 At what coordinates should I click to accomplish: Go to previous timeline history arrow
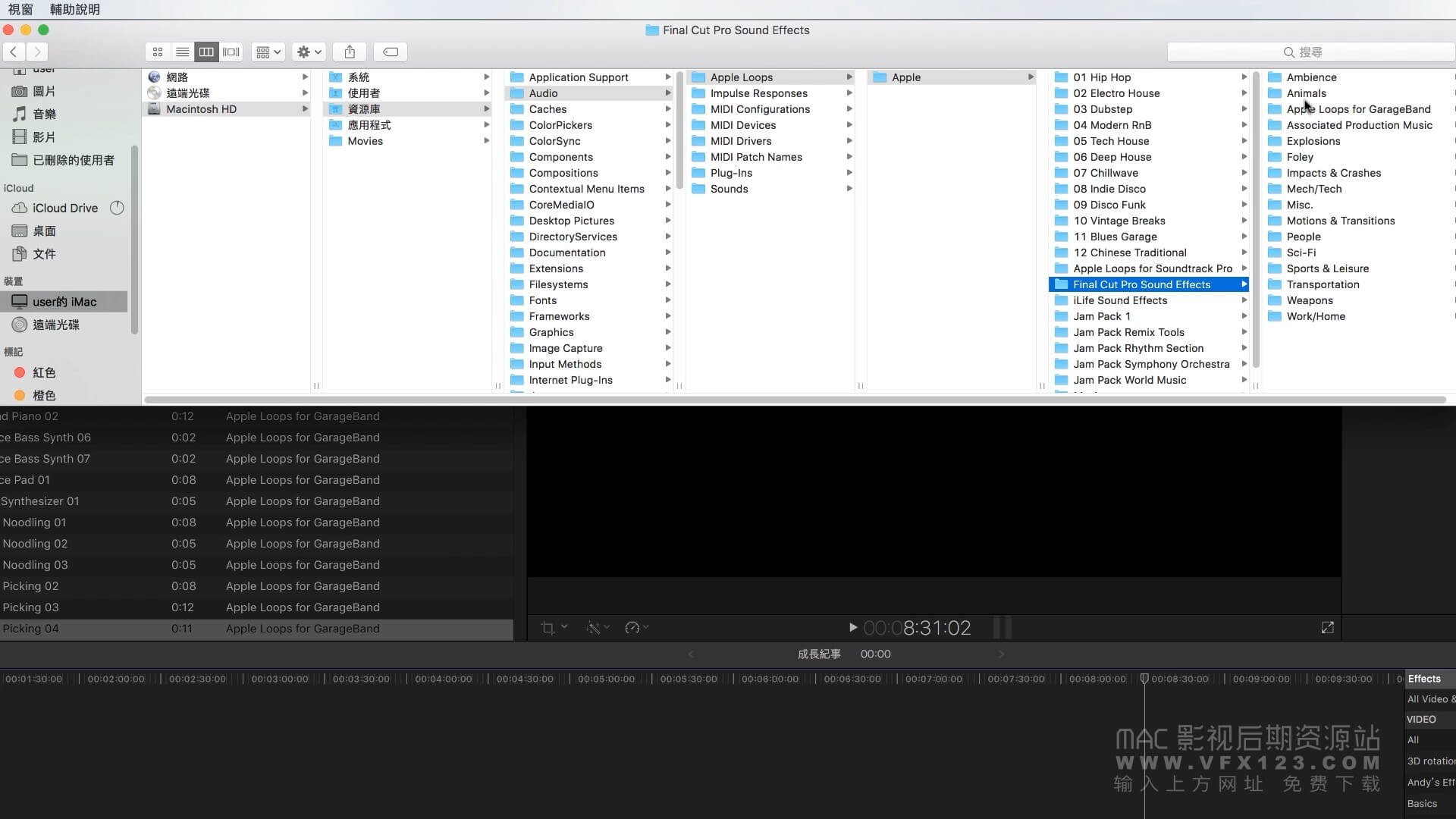click(x=691, y=654)
